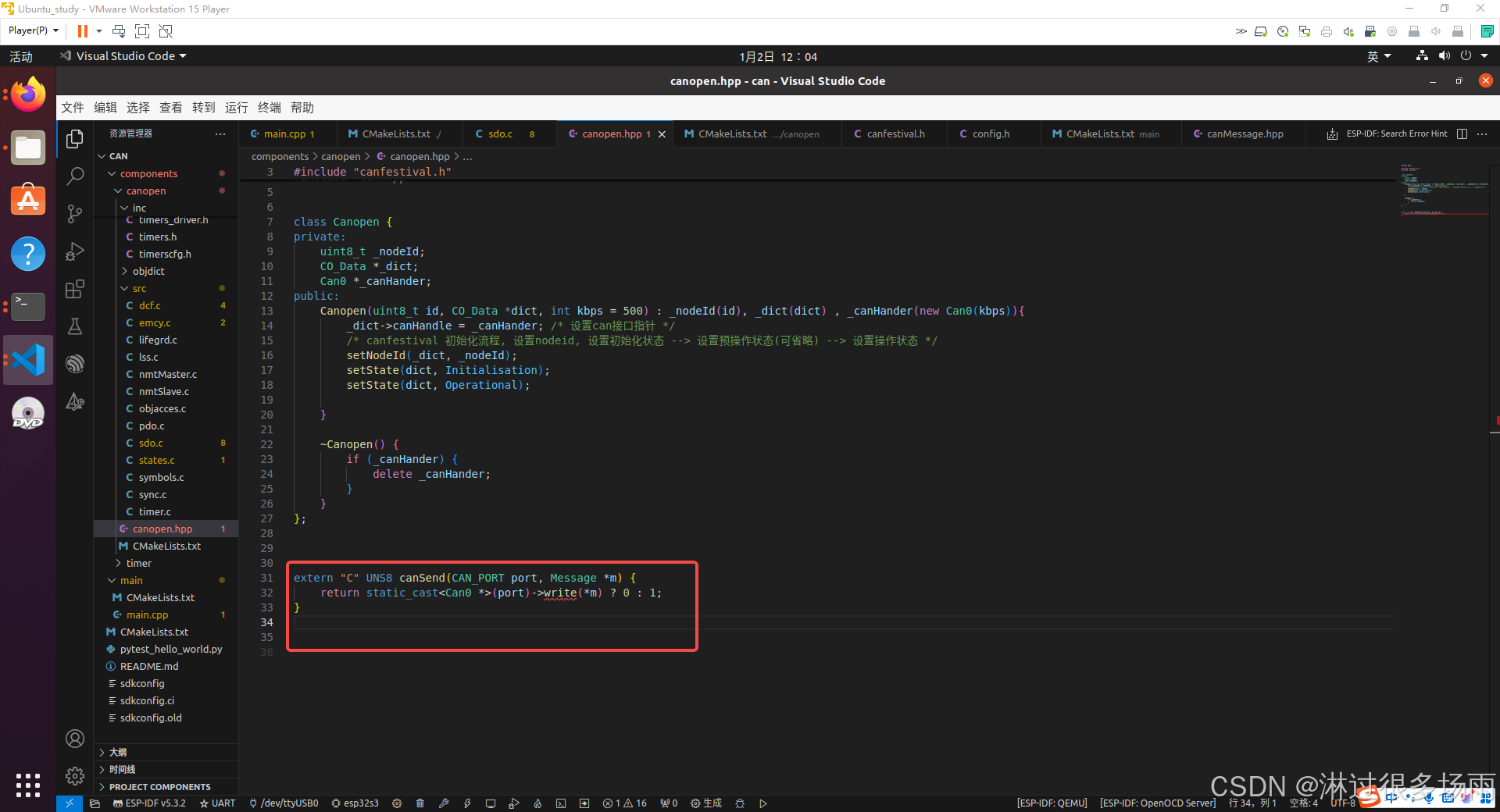This screenshot has width=1500, height=812.
Task: Open Terminal from the Ubuntu dock
Action: pos(28,307)
